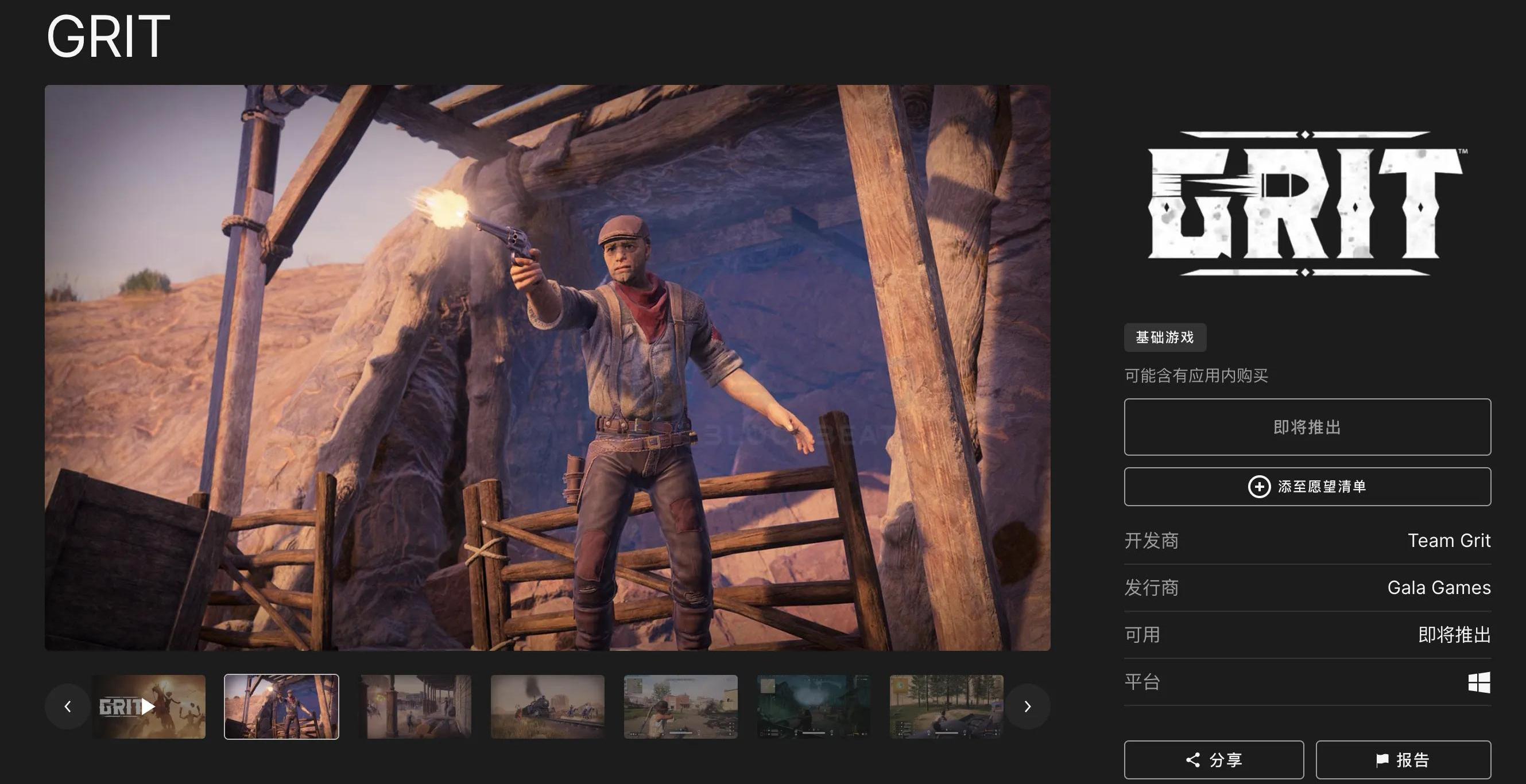Click next arrow in thumbnail carousel
This screenshot has width=1526, height=784.
(x=1028, y=707)
